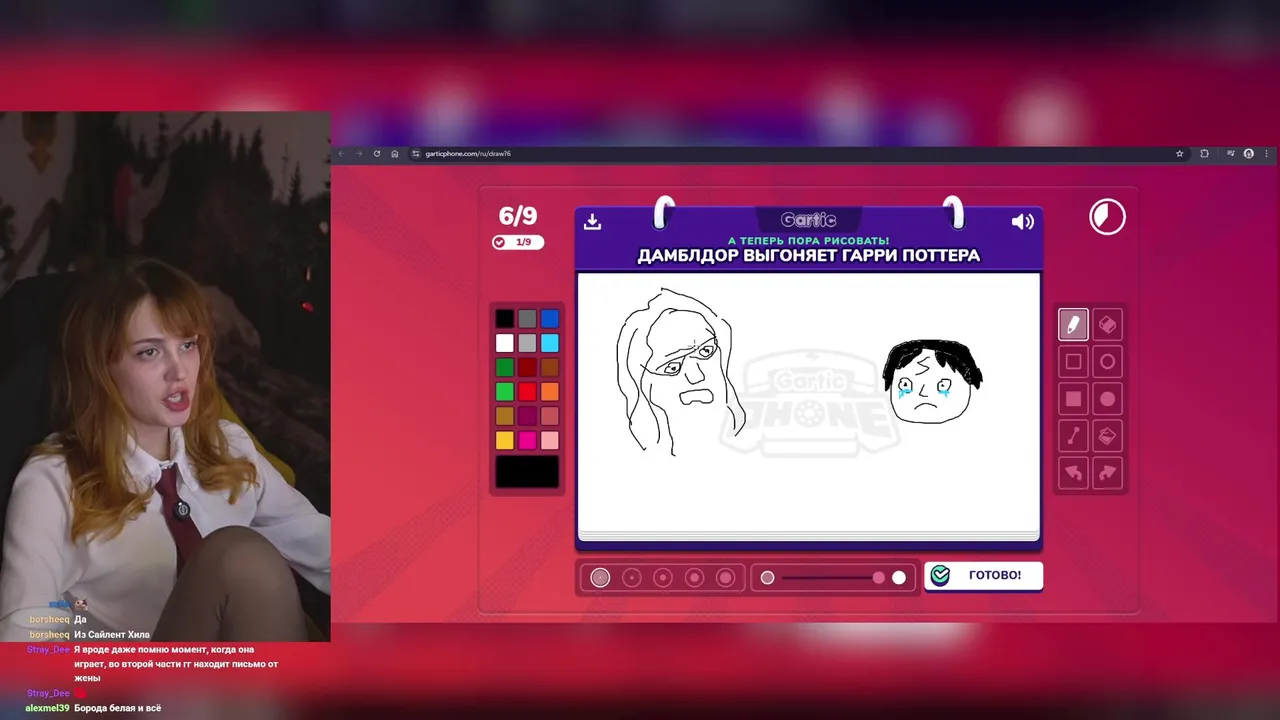Pick the dark green color swatch
This screenshot has height=720, width=1280.
(x=505, y=367)
